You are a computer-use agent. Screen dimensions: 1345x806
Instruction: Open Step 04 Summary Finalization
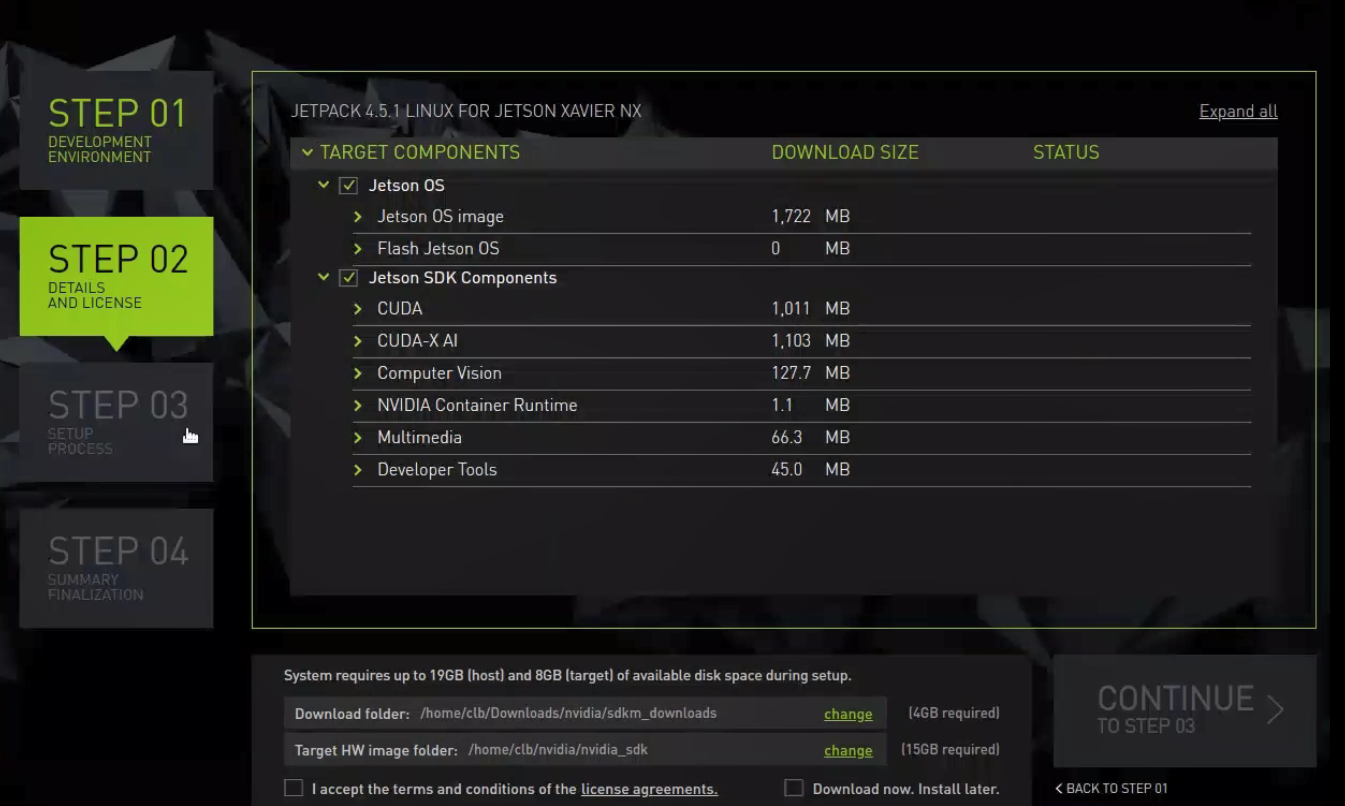[116, 568]
